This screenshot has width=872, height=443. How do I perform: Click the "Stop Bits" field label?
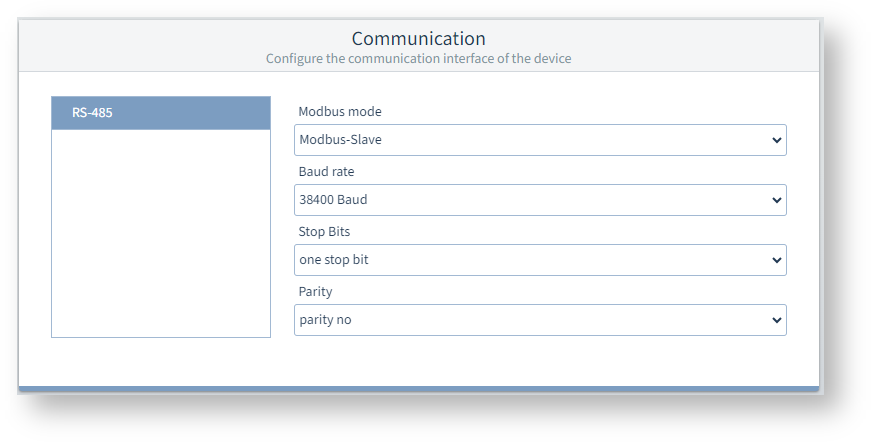[324, 232]
